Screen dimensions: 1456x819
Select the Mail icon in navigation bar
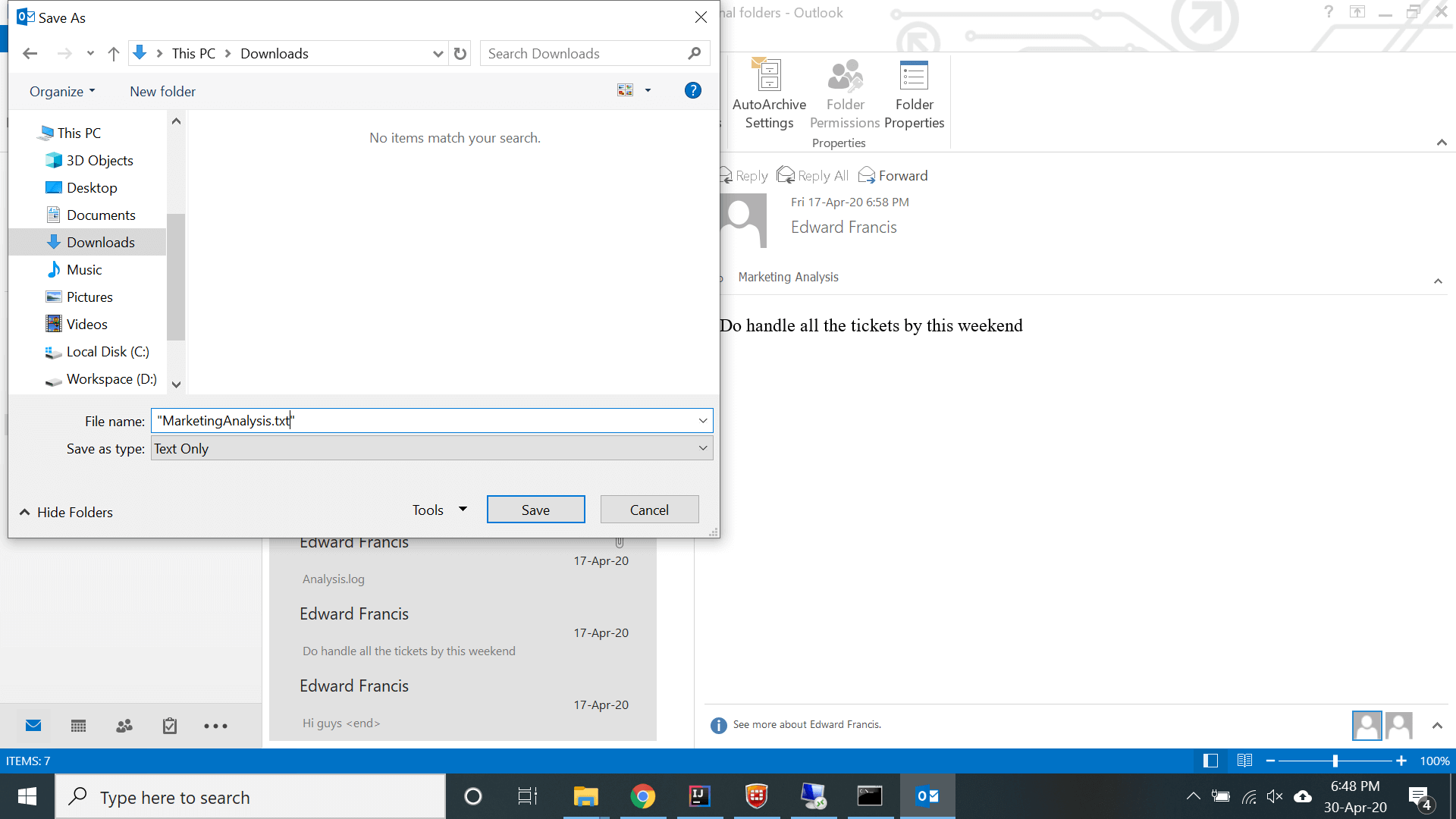pyautogui.click(x=33, y=726)
